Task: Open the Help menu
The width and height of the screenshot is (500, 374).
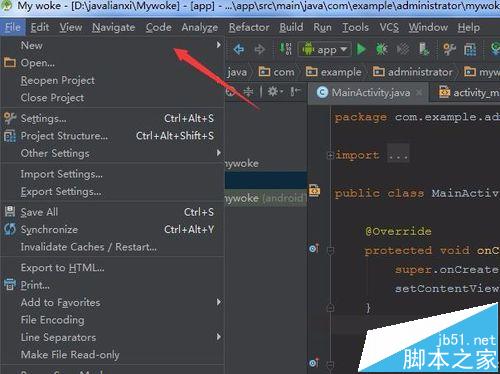Action: click(x=468, y=27)
